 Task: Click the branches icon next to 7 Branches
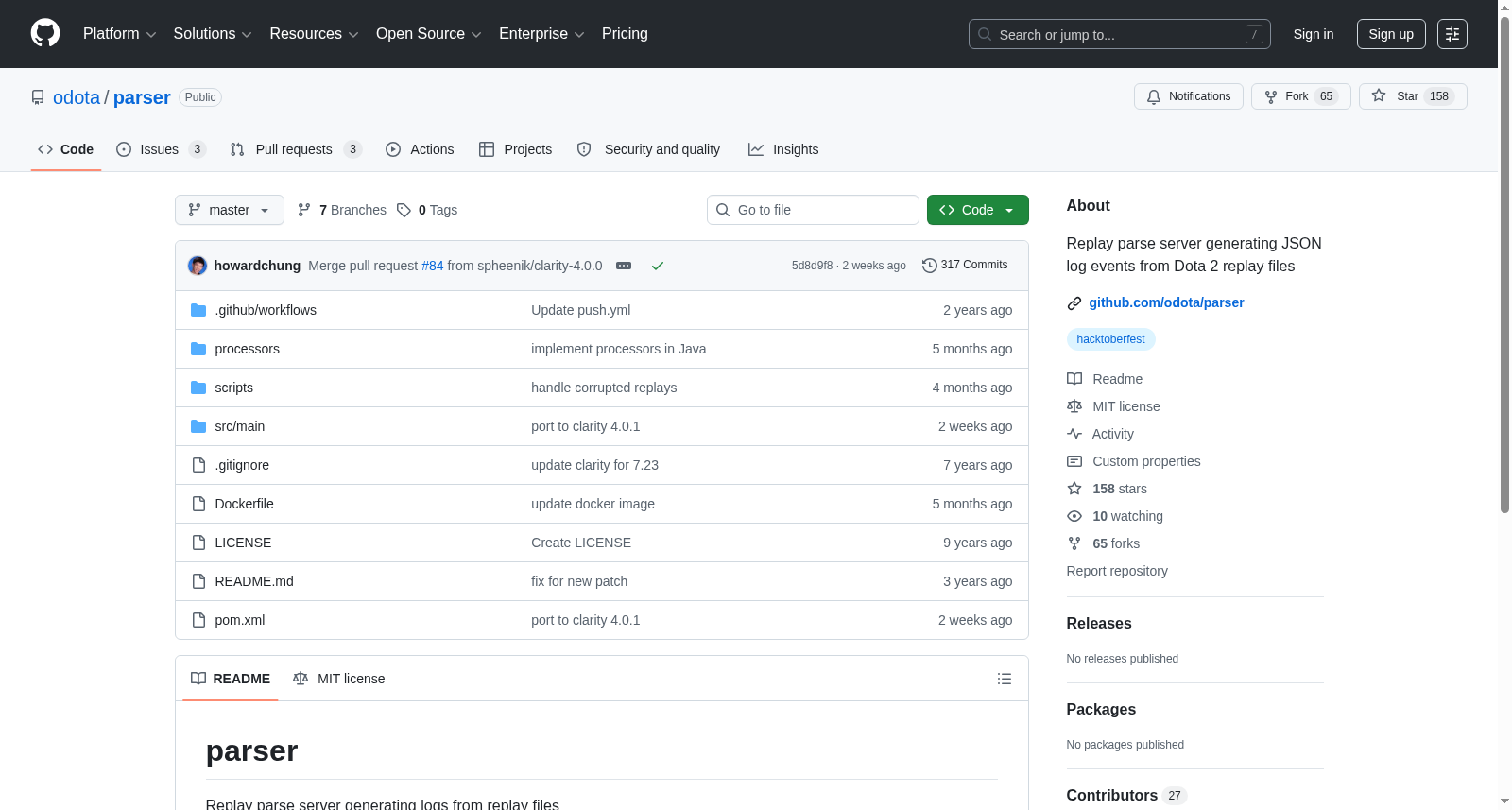pos(304,210)
